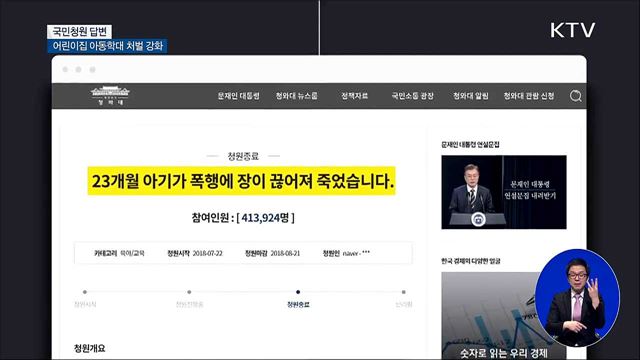Select the 청원진행중 progress step dot
The image size is (640, 360).
(189, 292)
